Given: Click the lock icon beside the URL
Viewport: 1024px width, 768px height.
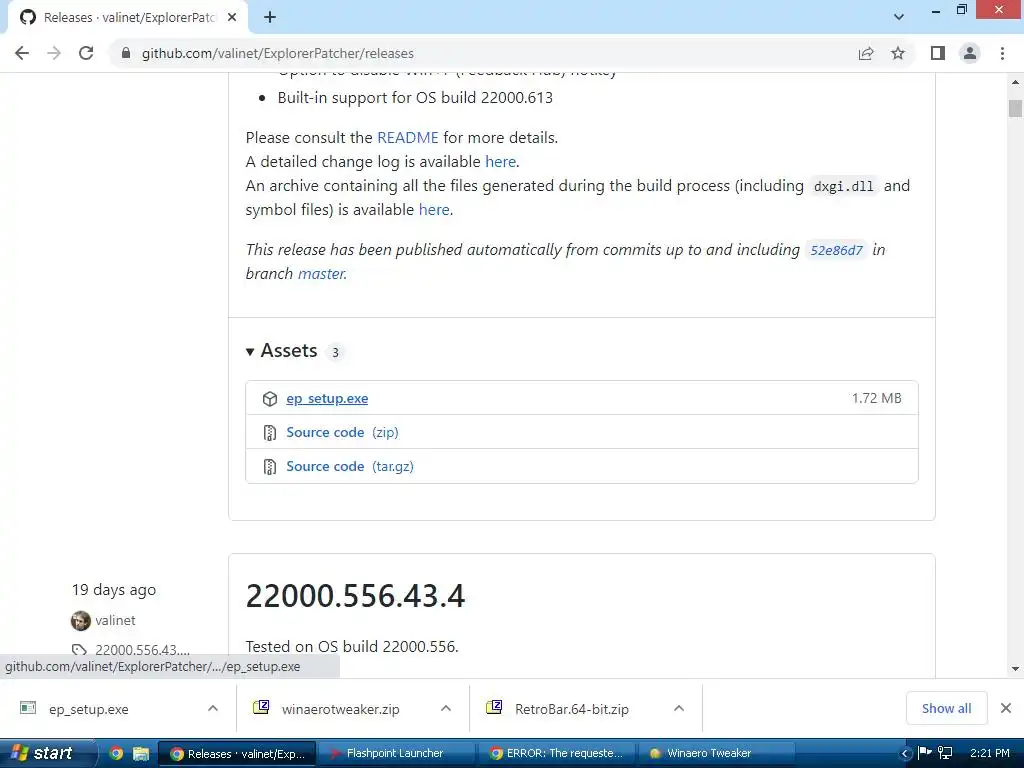Looking at the screenshot, I should [x=126, y=53].
